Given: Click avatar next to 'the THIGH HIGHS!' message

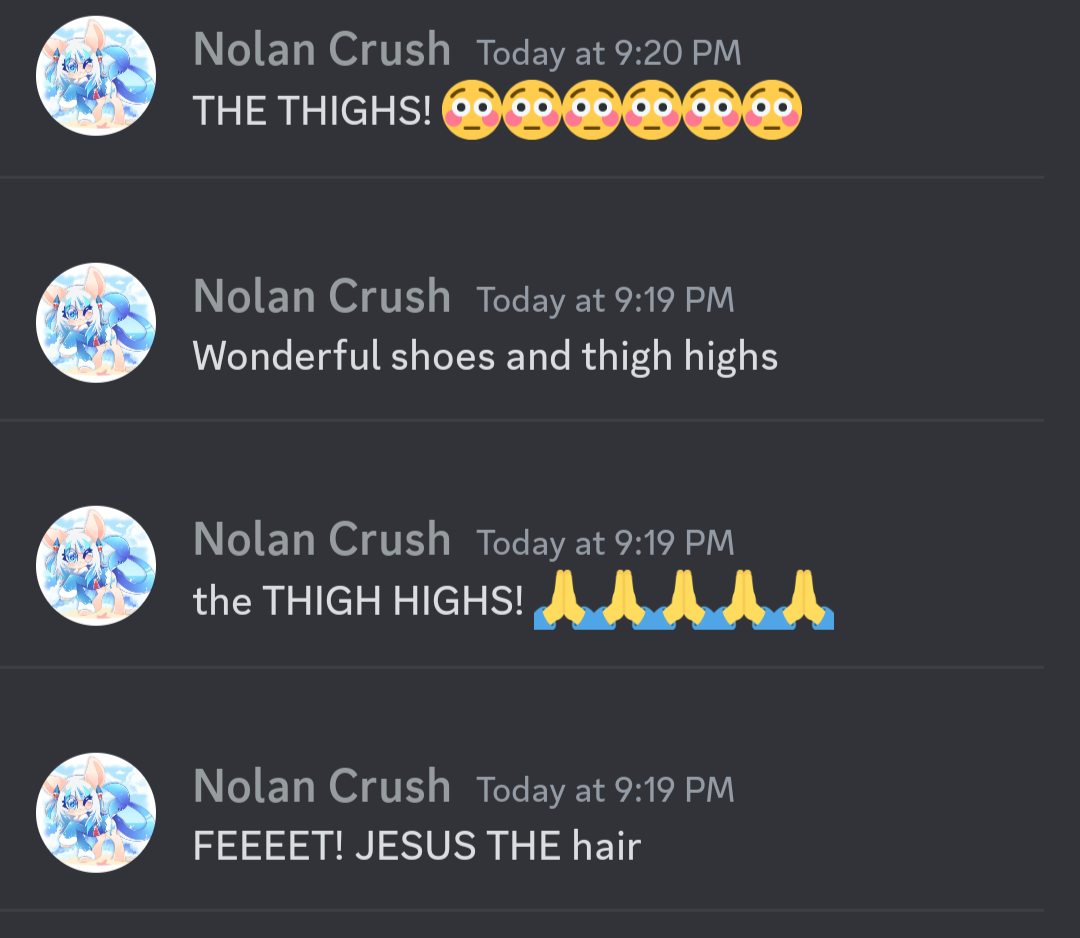Looking at the screenshot, I should coord(96,565).
